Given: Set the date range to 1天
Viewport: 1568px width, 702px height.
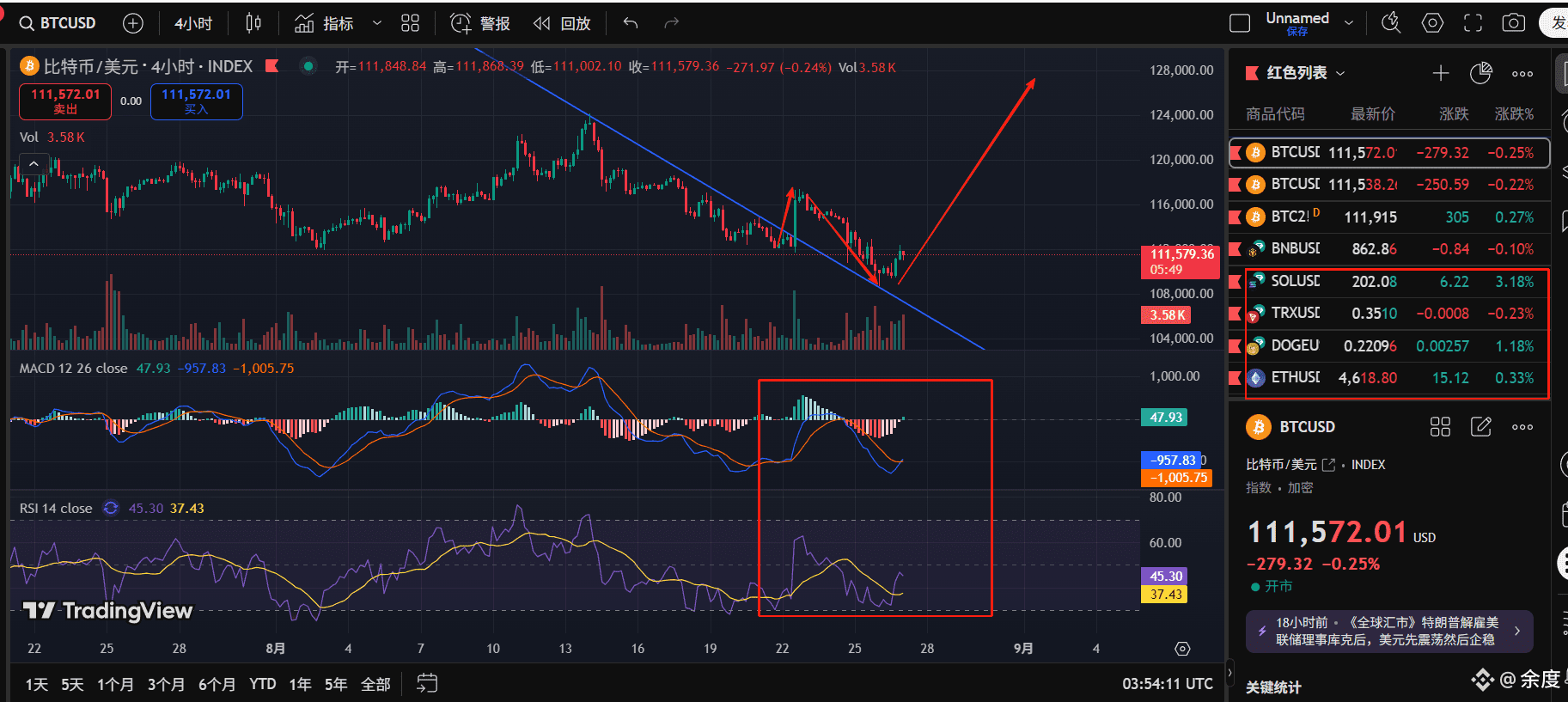Looking at the screenshot, I should coord(37,684).
